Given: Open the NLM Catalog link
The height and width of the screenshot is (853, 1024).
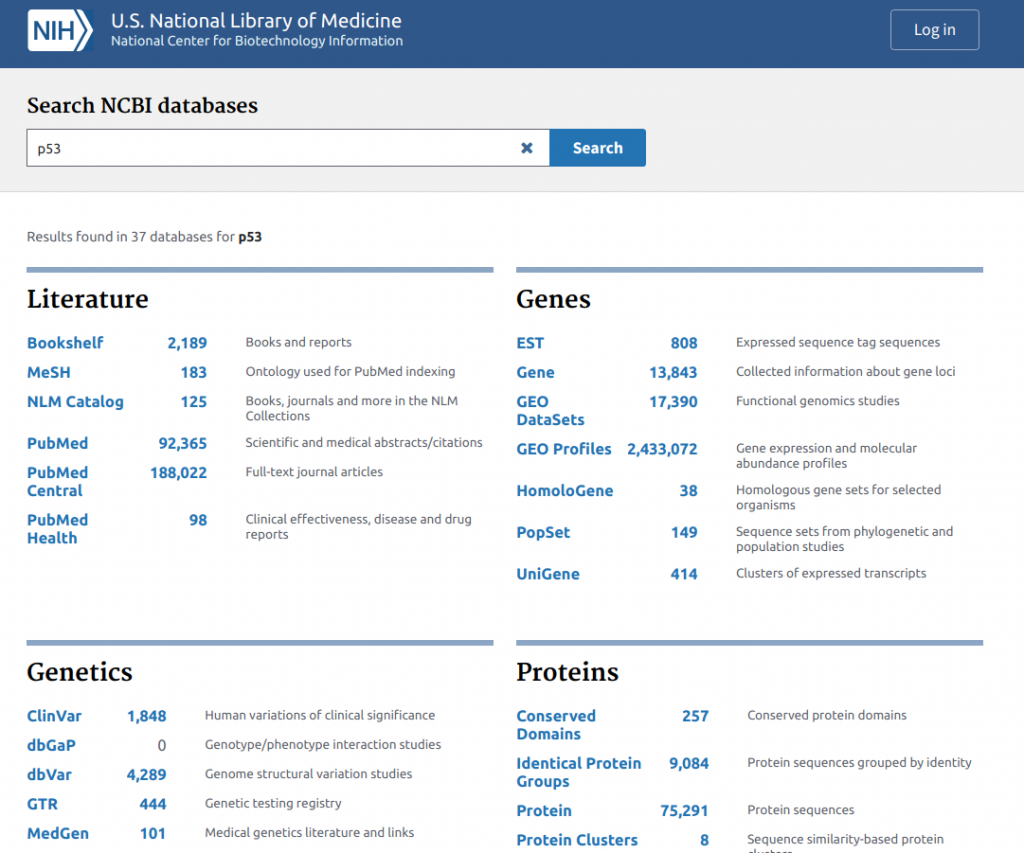Looking at the screenshot, I should (x=75, y=402).
